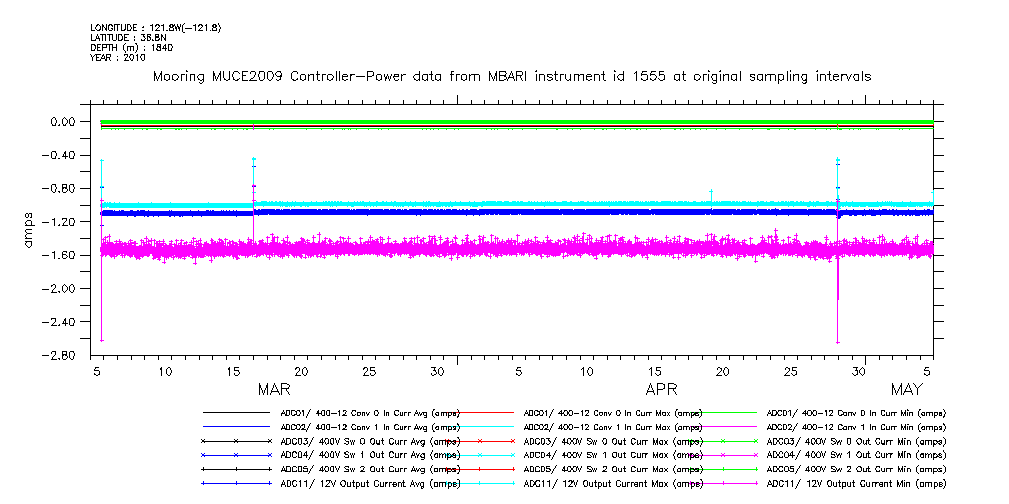Click the YEAR 2010 metadata text
This screenshot has width=1009, height=504.
pos(118,57)
